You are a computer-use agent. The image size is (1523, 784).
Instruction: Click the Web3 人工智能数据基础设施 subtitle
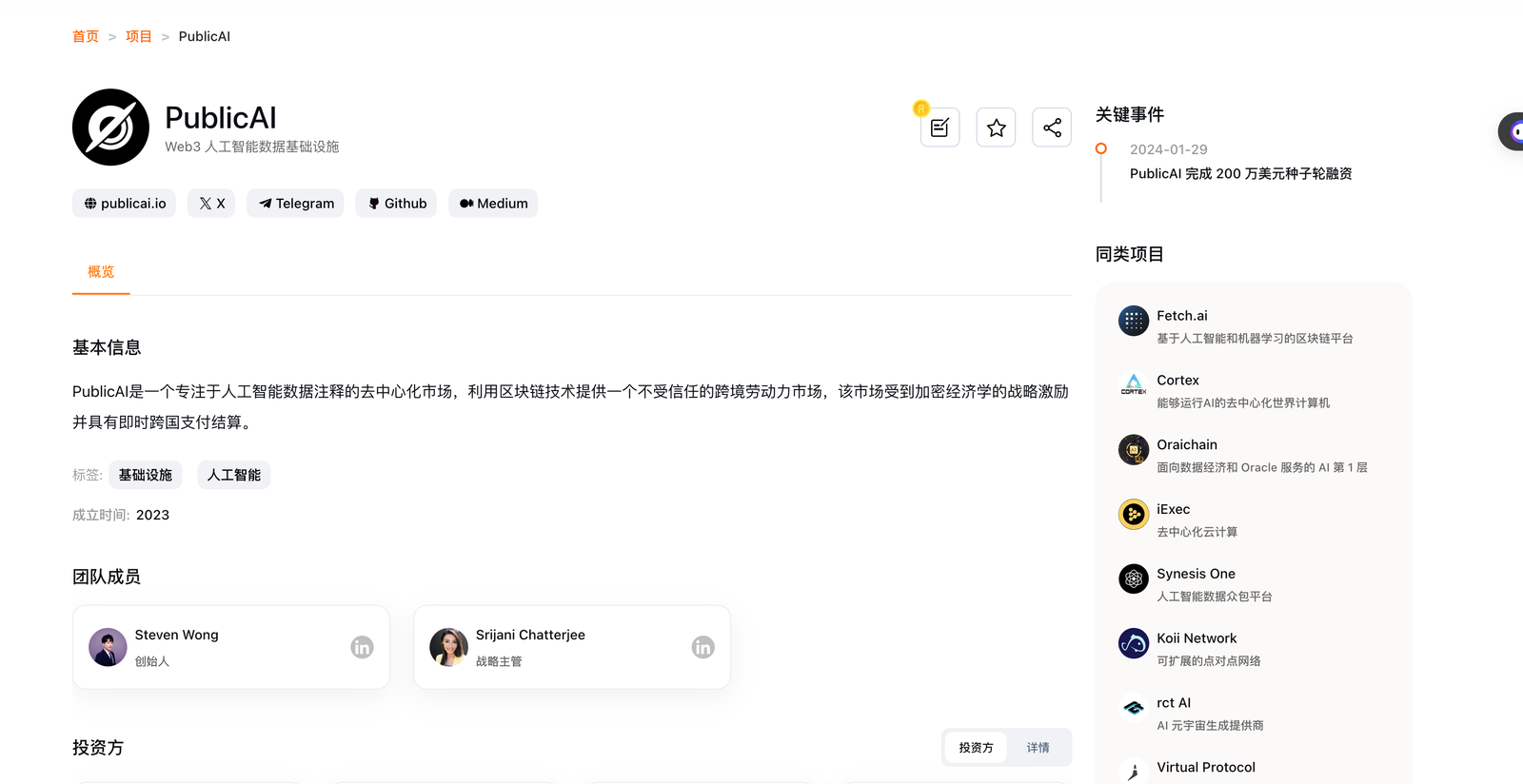pyautogui.click(x=251, y=147)
